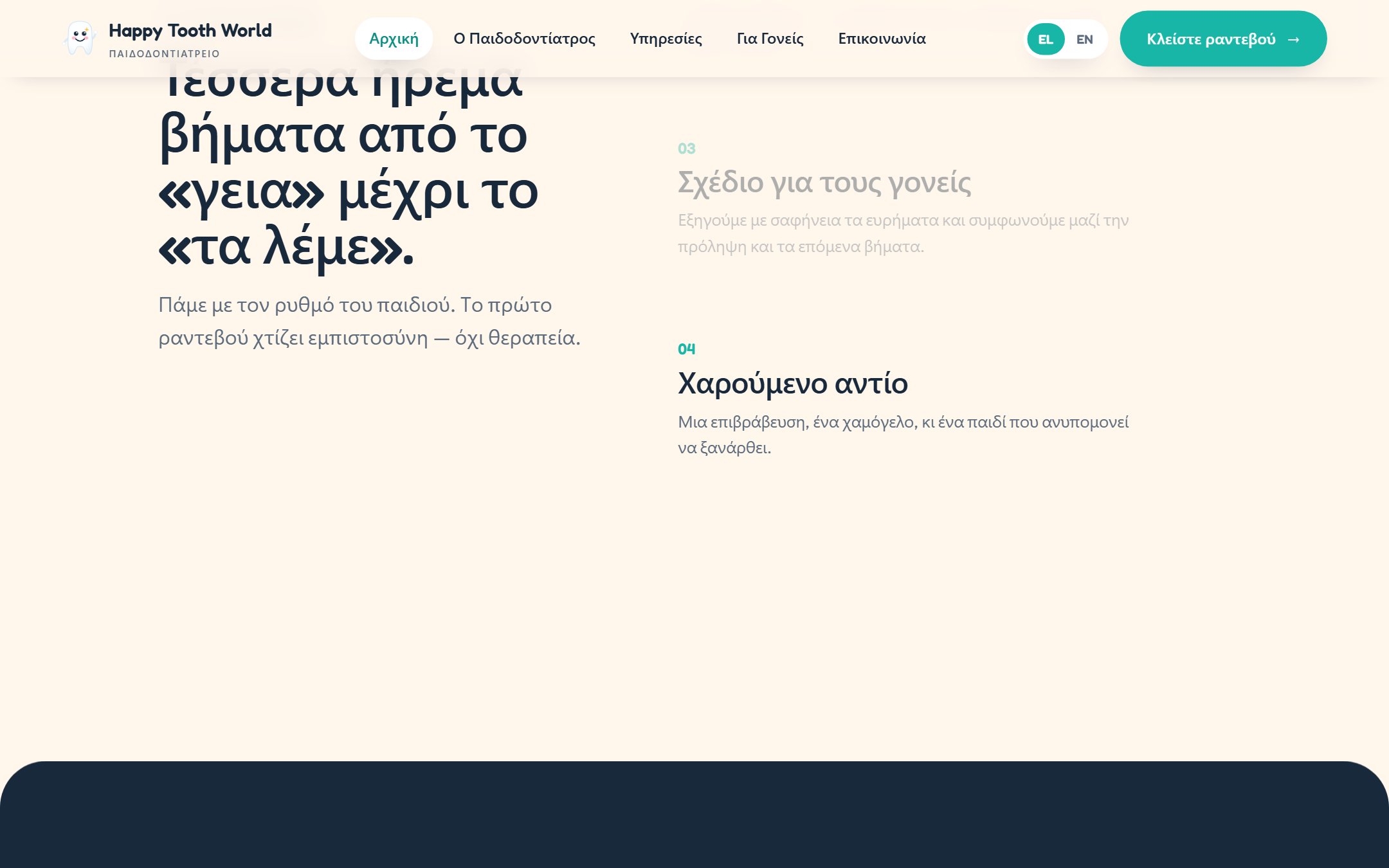This screenshot has height=868, width=1389.
Task: Click the smiling tooth mascot logo
Action: coord(80,38)
